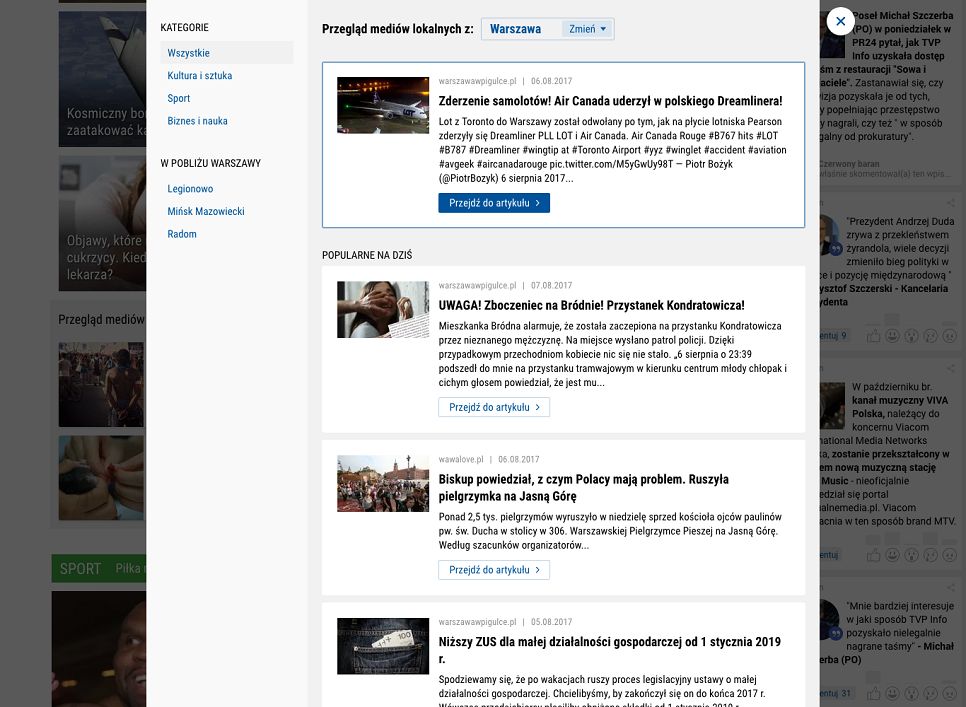Click the surprised reaction on Andrzej Duda post
This screenshot has width=966, height=707.
coord(912,336)
